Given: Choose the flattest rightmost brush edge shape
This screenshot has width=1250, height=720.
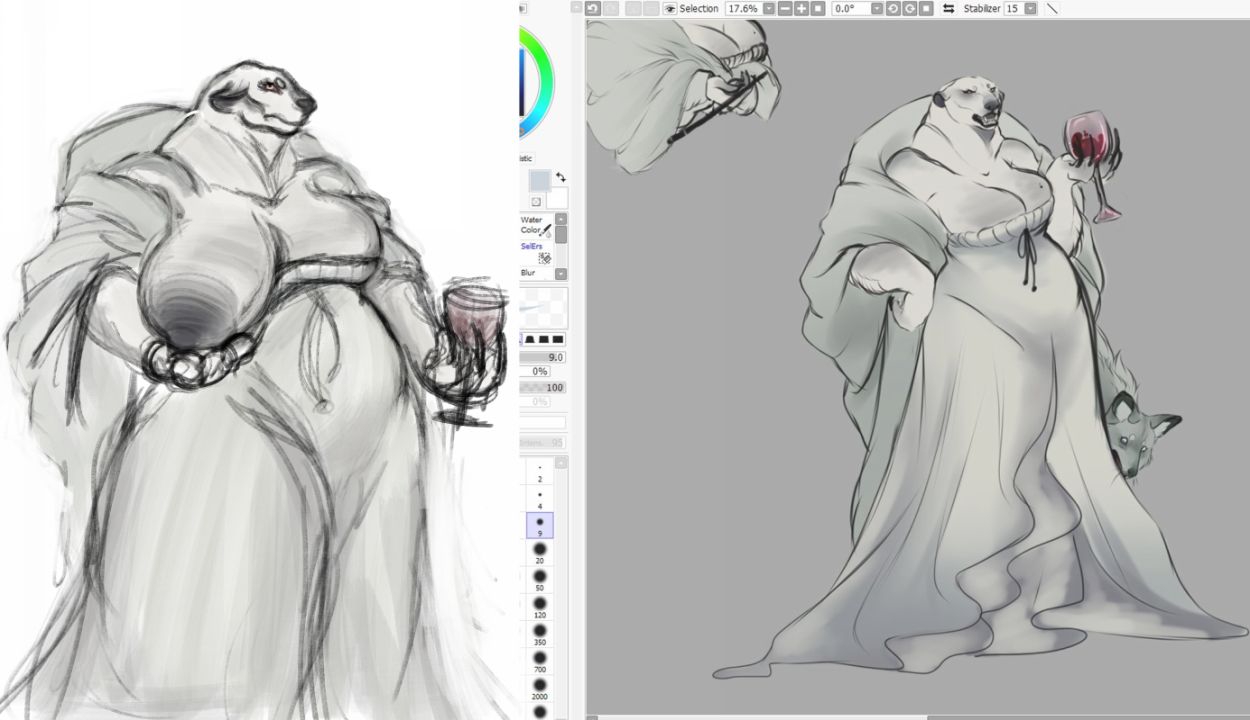Looking at the screenshot, I should pyautogui.click(x=558, y=340).
